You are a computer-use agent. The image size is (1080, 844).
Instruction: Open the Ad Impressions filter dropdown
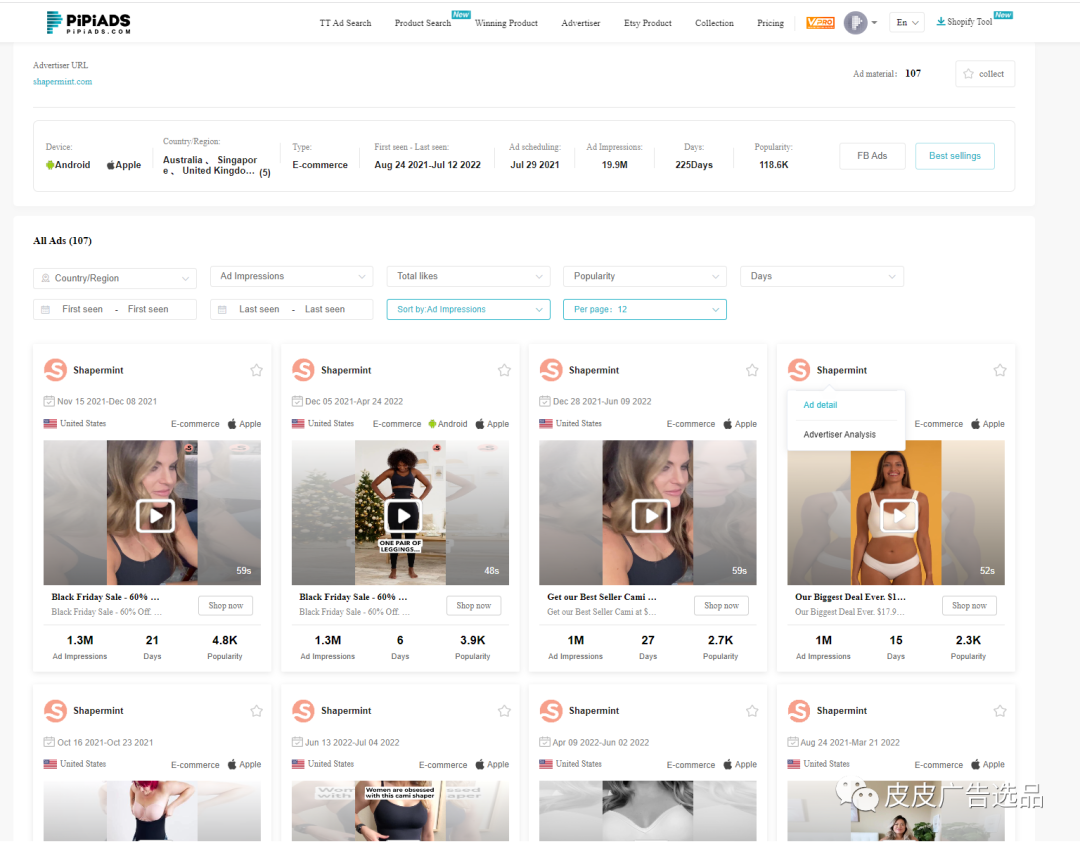291,276
